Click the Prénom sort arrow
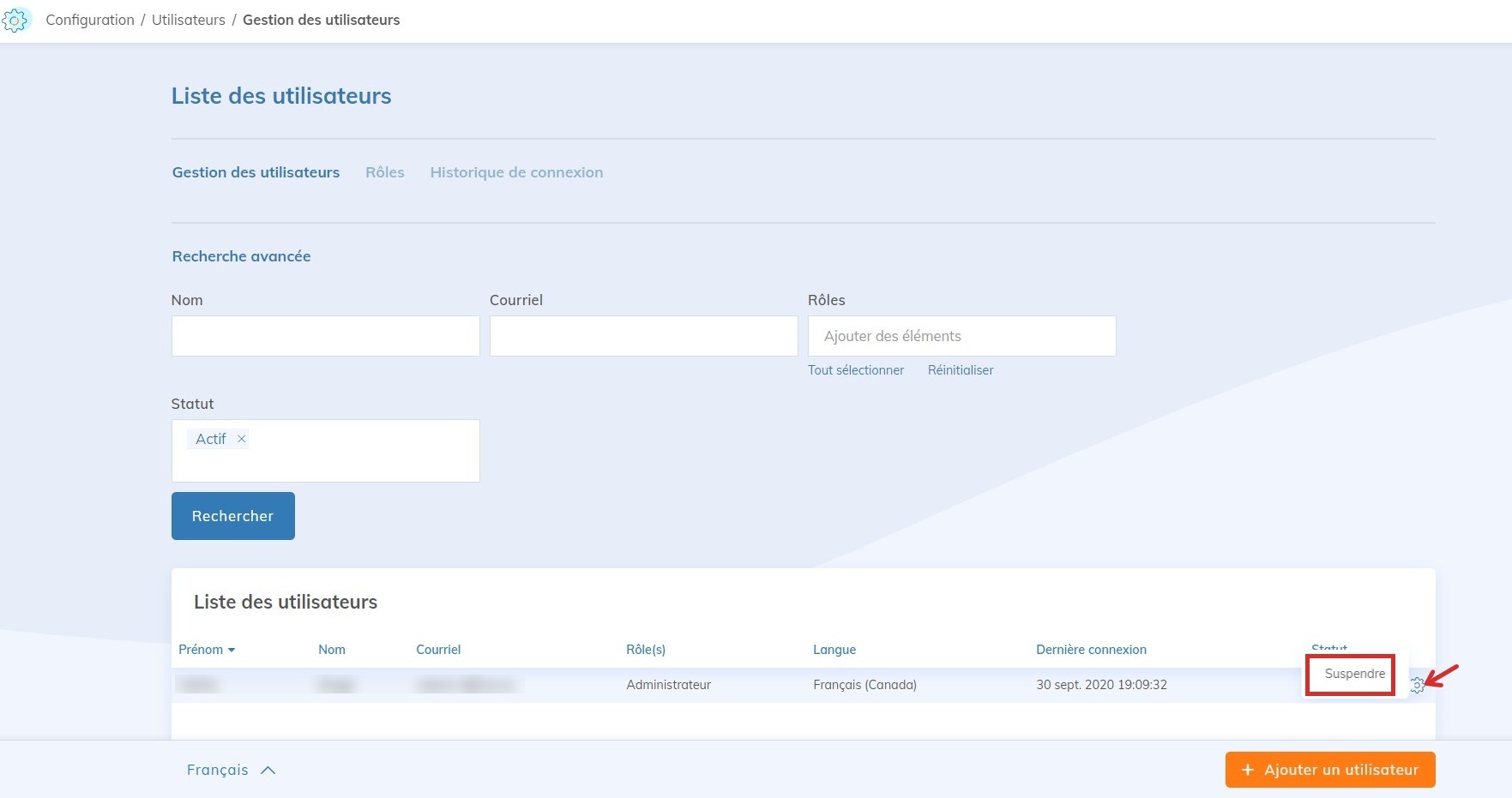 pyautogui.click(x=232, y=651)
